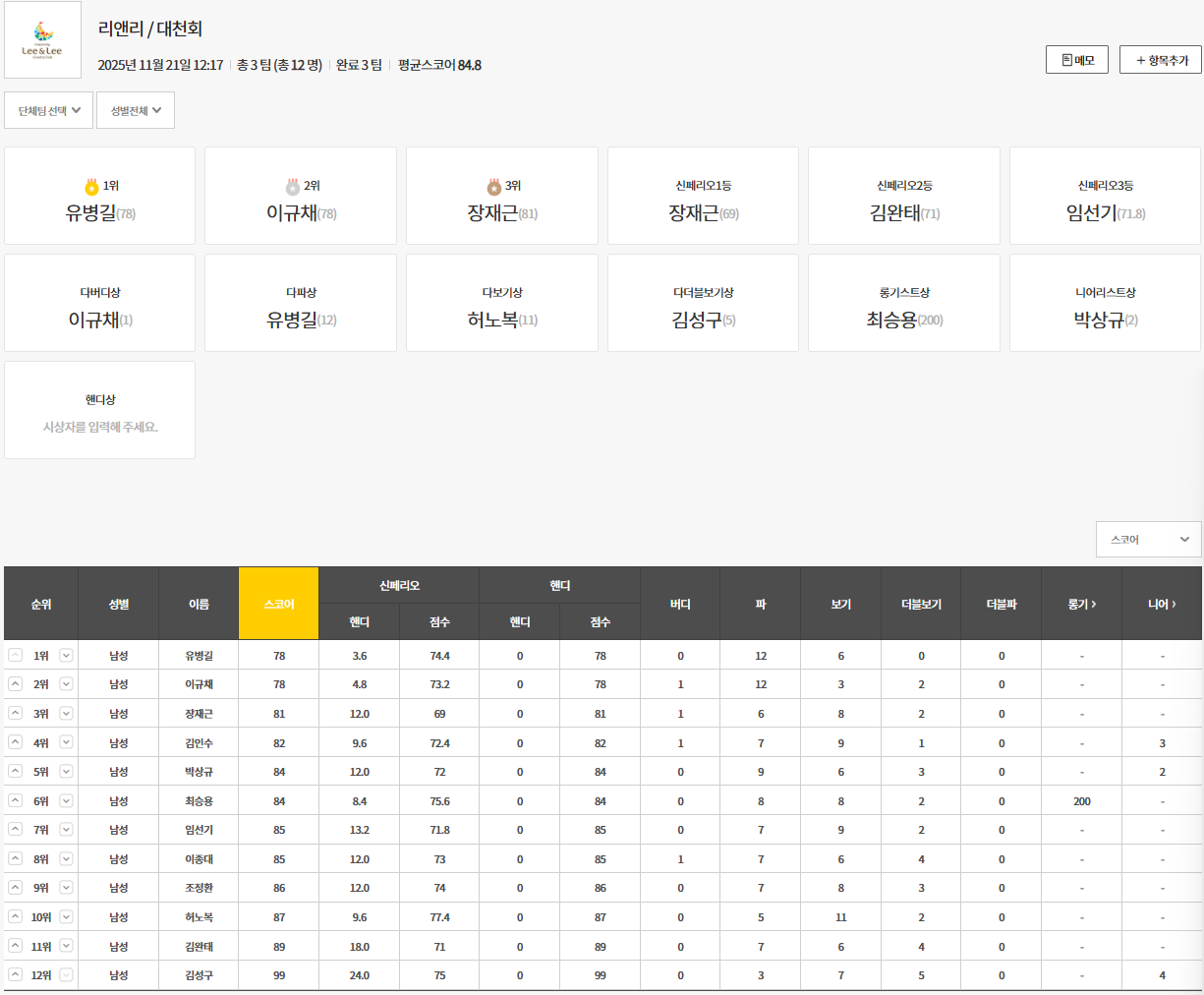Image resolution: width=1204 pixels, height=995 pixels.
Task: Click the up arrow beside 12위 김성구
Action: point(16,974)
